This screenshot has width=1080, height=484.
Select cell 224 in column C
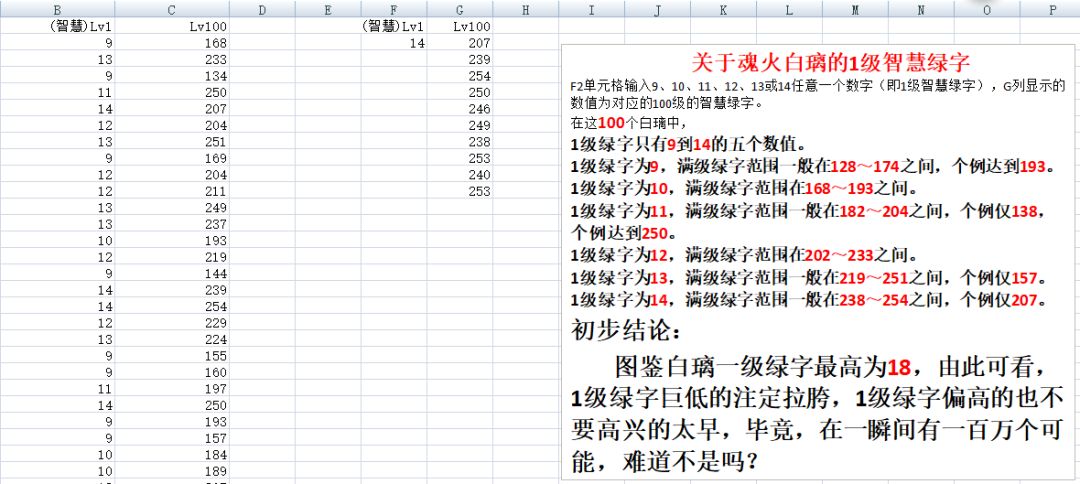point(172,339)
